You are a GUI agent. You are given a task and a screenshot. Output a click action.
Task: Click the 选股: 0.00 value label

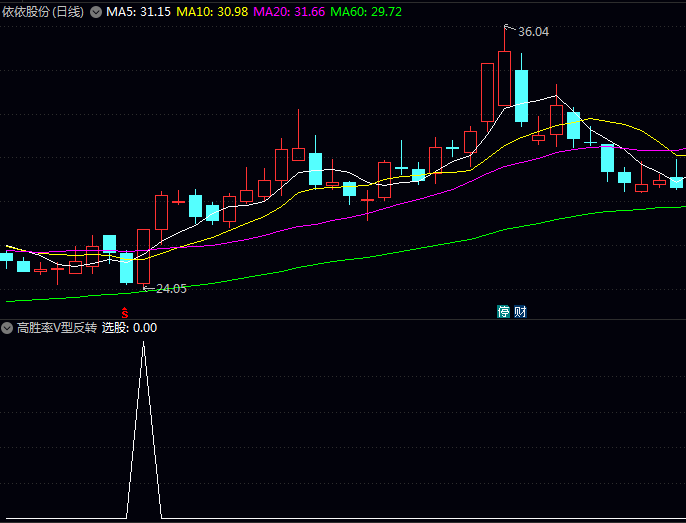(129, 328)
